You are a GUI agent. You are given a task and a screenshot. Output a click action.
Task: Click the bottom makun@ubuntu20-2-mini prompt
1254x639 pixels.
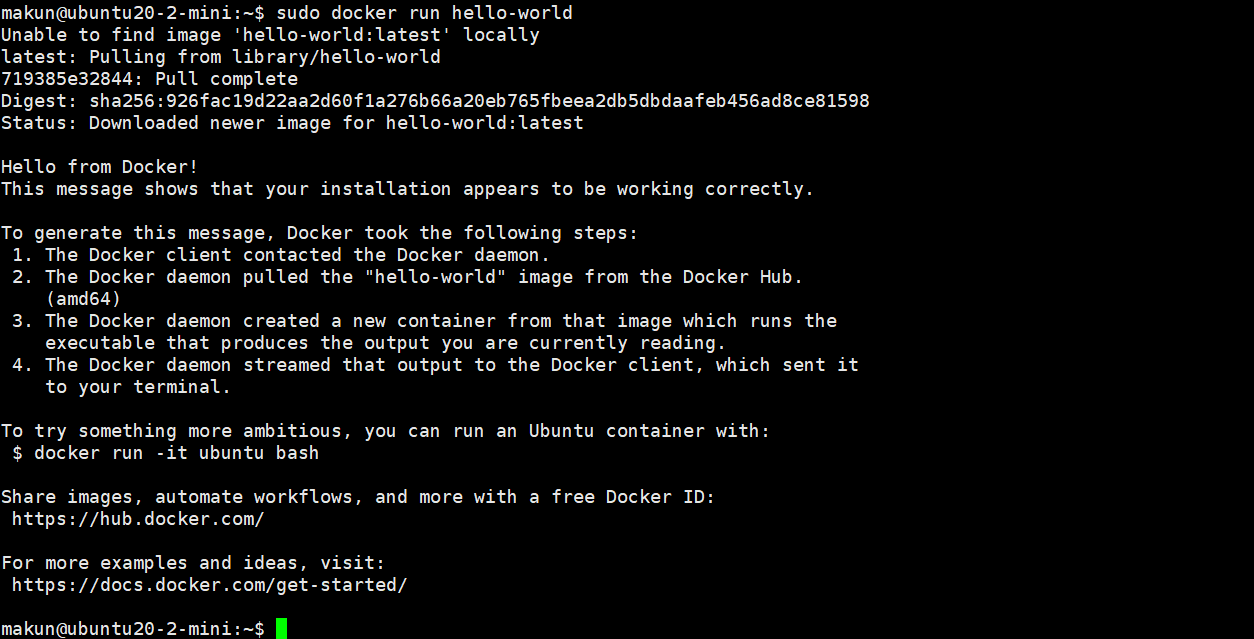(x=133, y=629)
